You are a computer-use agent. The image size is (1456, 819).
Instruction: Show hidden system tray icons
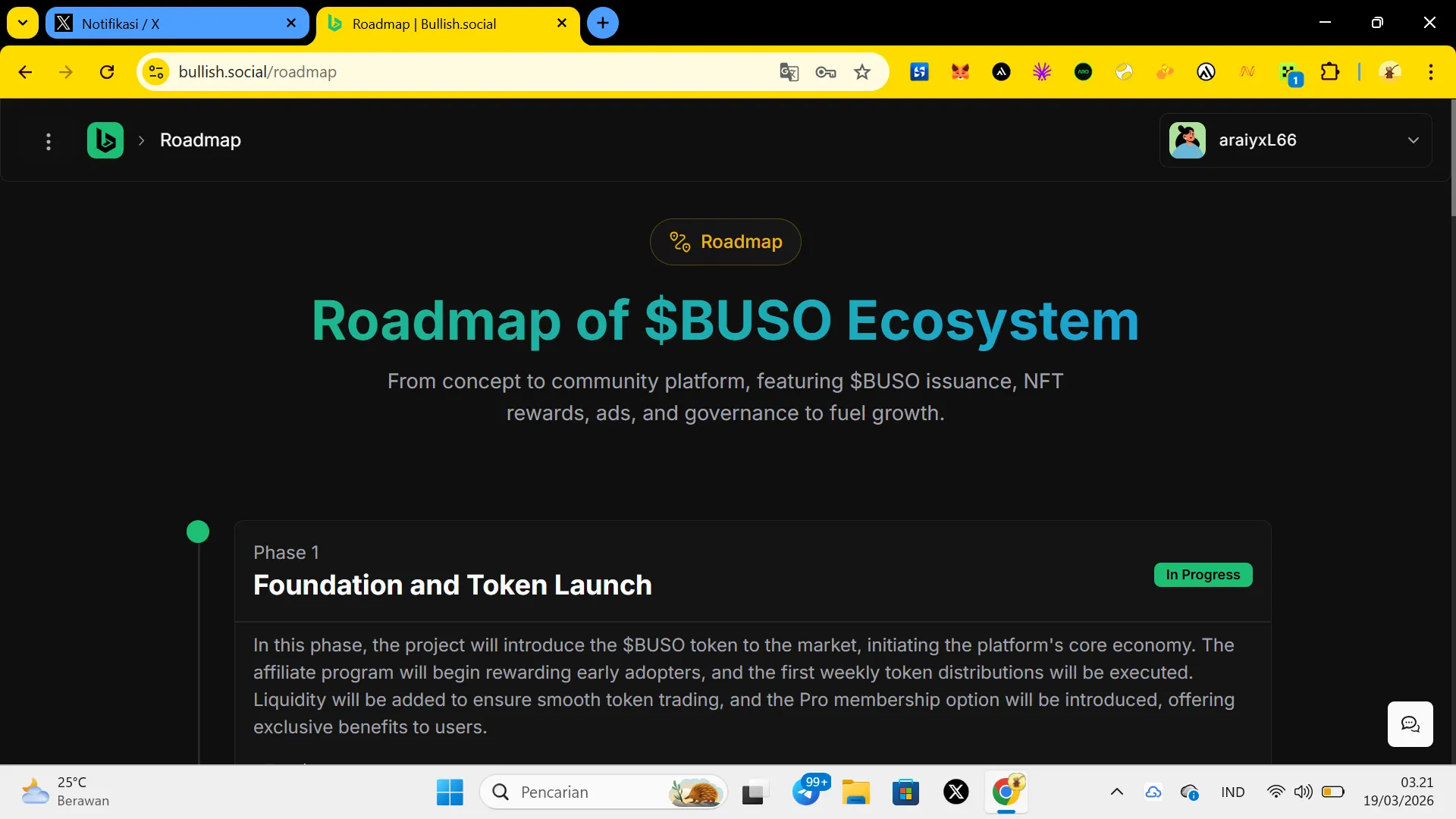pyautogui.click(x=1116, y=792)
